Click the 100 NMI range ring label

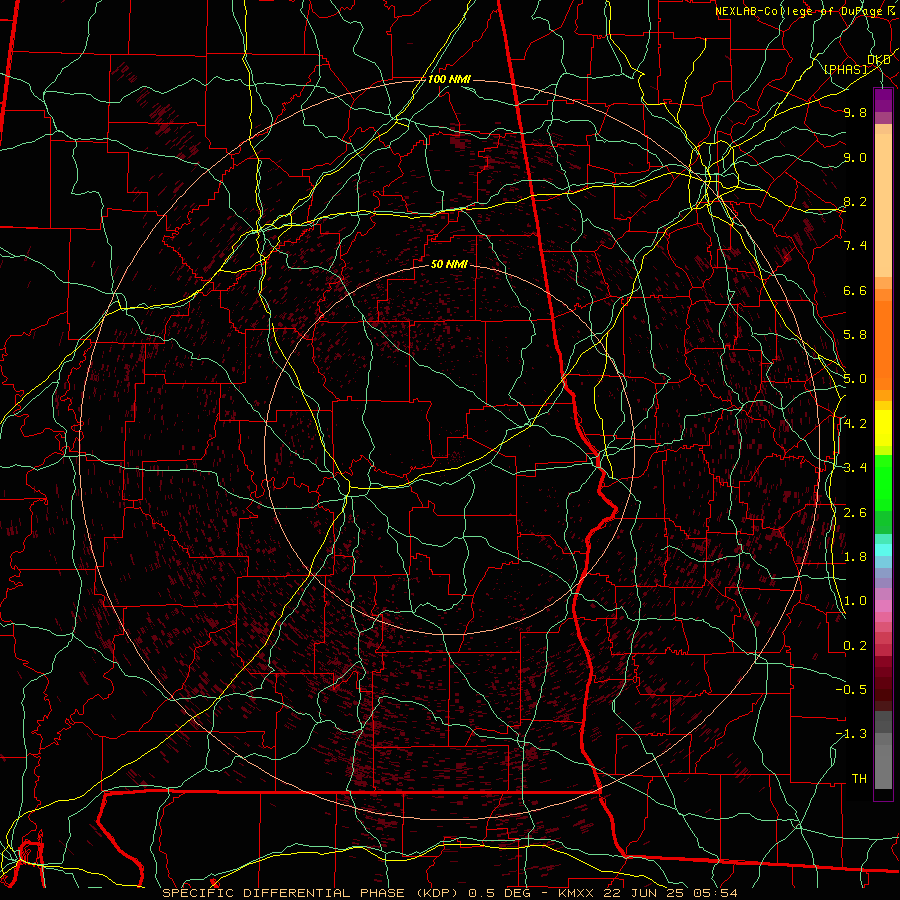(449, 79)
